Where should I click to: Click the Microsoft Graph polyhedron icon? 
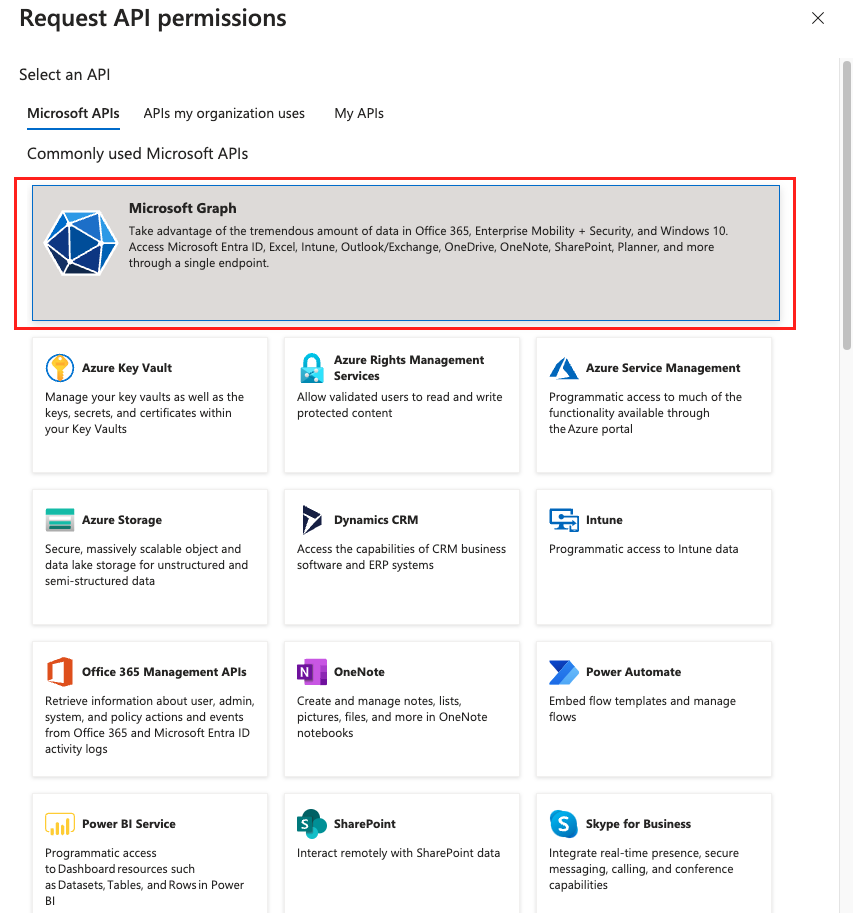click(81, 242)
